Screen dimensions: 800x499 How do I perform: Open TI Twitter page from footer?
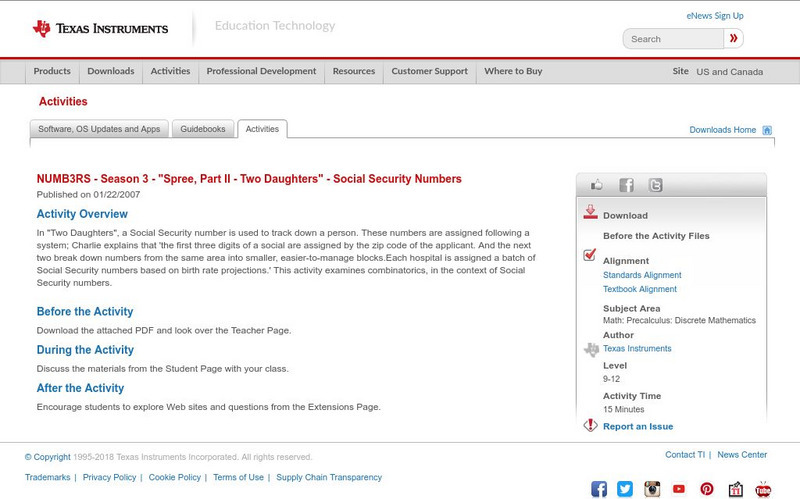click(x=625, y=489)
